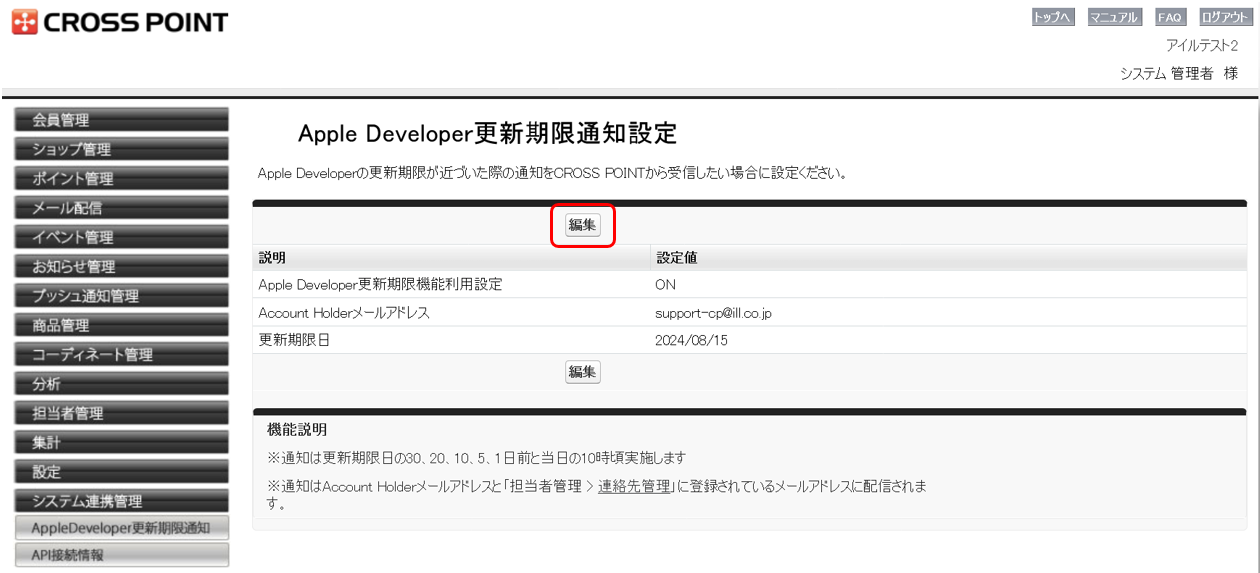Select メール配信 from sidebar
Screen dimensions: 1260x573
tap(122, 208)
